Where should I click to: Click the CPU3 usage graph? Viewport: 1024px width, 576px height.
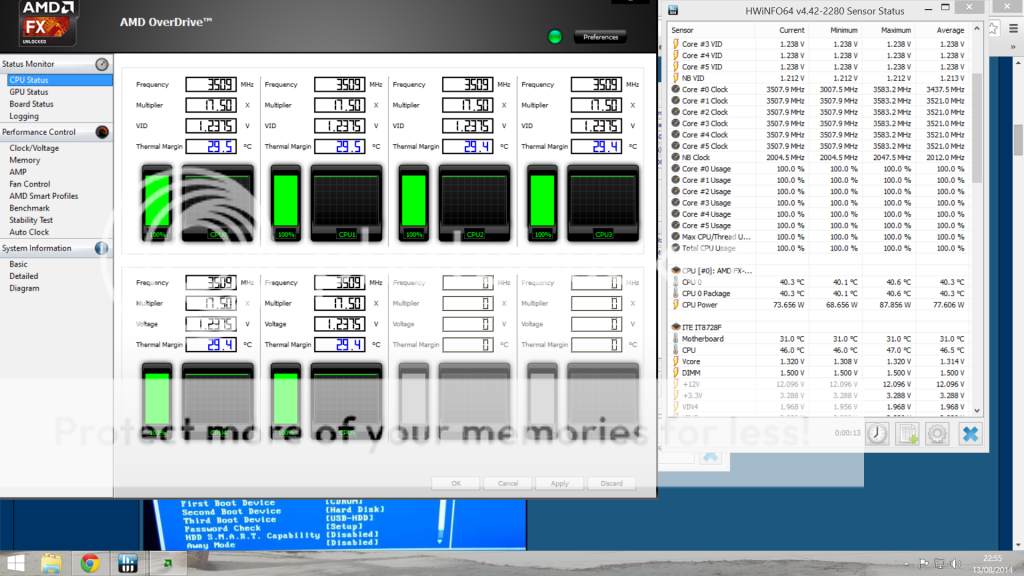click(603, 203)
